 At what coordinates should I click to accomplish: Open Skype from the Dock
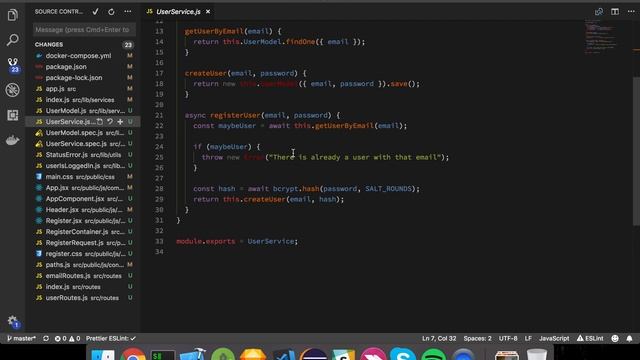click(403, 354)
